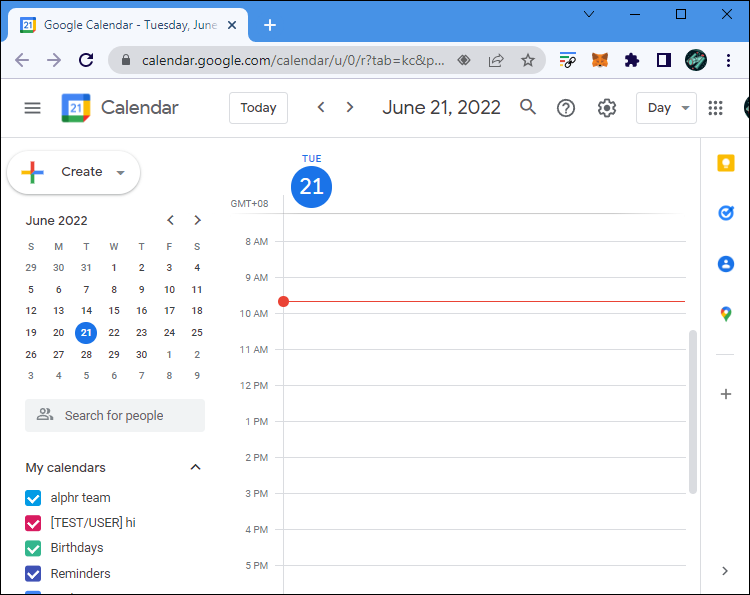750x595 pixels.
Task: Click the browser address bar URL
Action: pyautogui.click(x=293, y=60)
